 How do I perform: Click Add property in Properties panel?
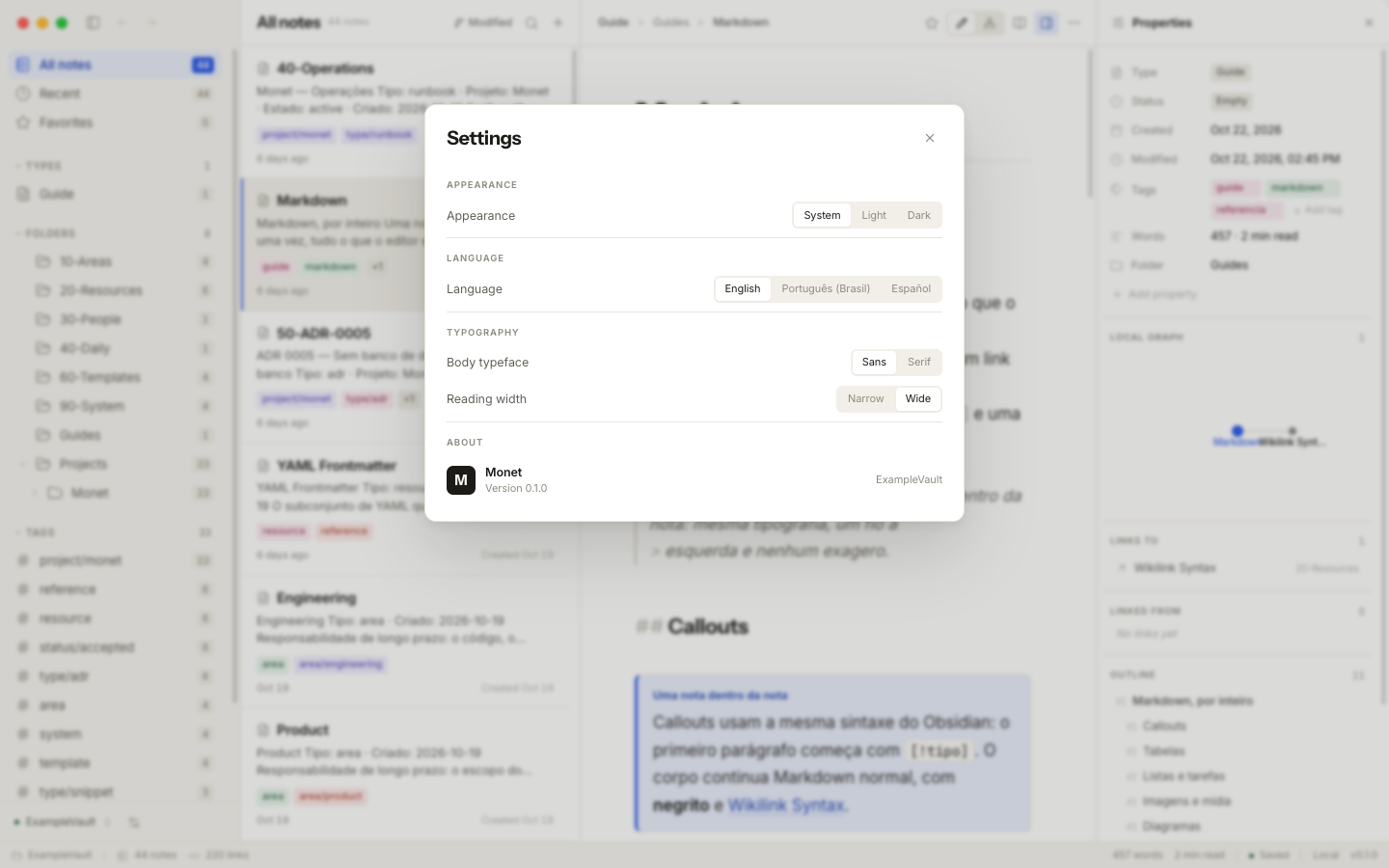pyautogui.click(x=1155, y=294)
